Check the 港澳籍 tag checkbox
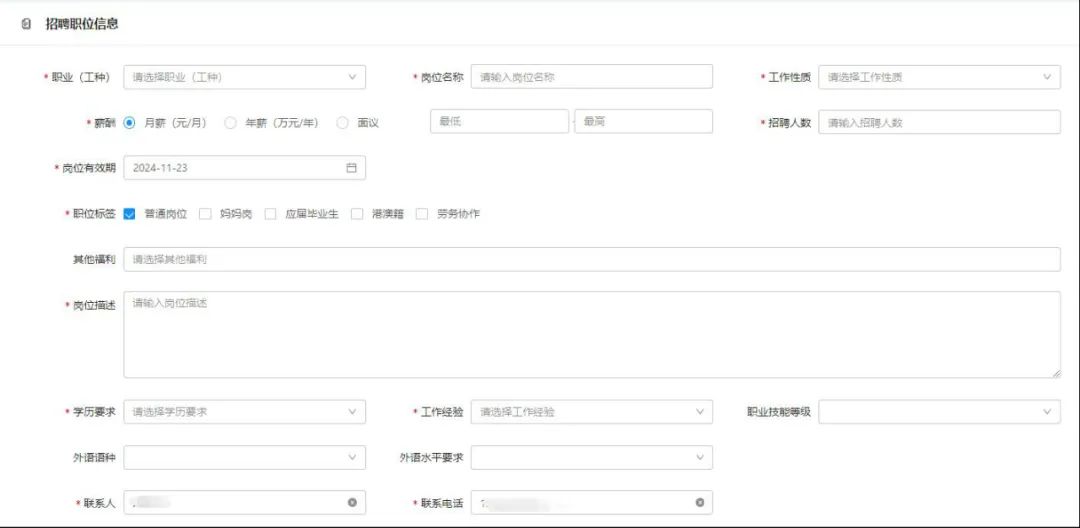Image resolution: width=1080 pixels, height=528 pixels. (357, 214)
